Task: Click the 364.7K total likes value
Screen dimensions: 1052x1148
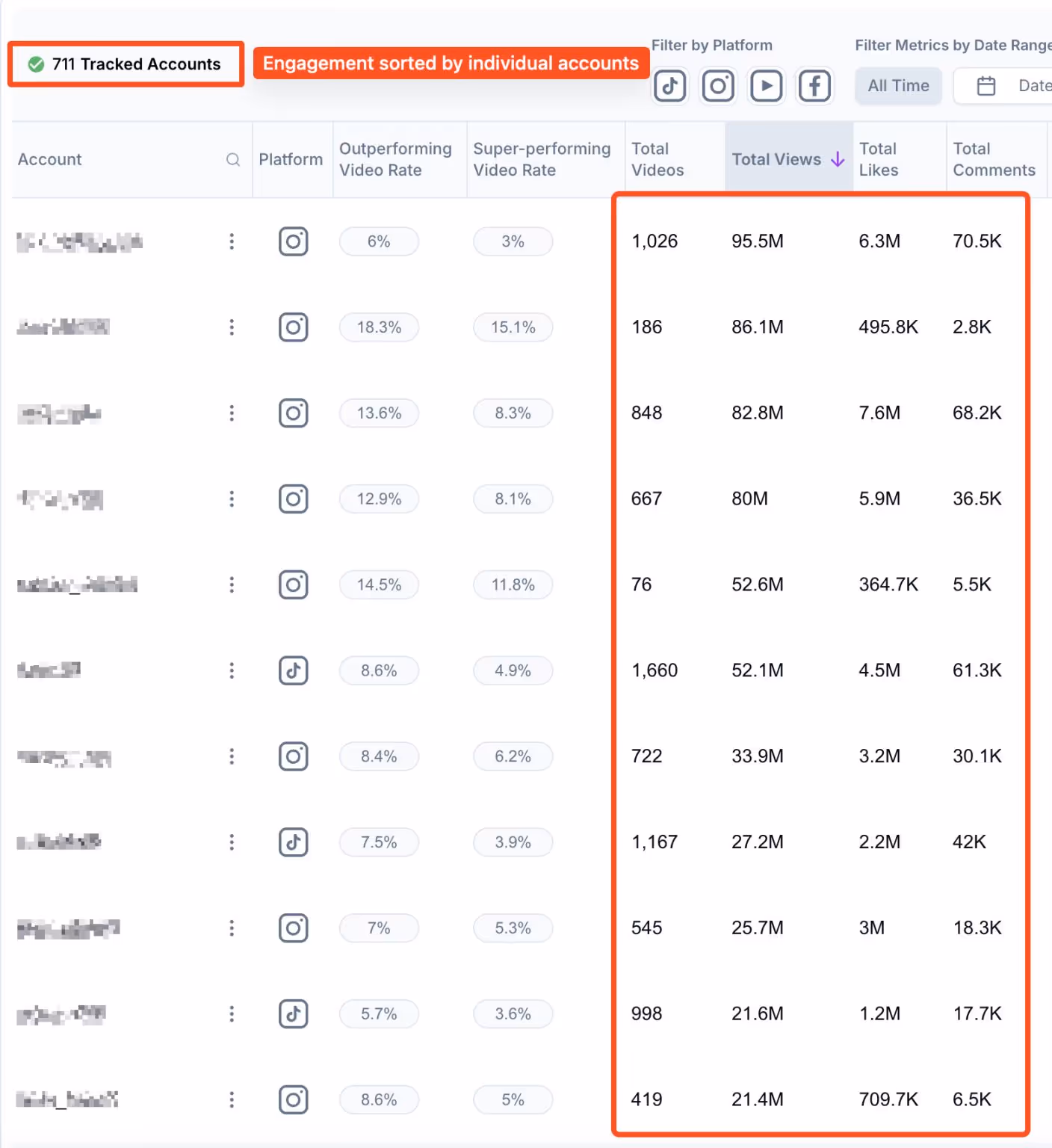Action: pos(888,584)
